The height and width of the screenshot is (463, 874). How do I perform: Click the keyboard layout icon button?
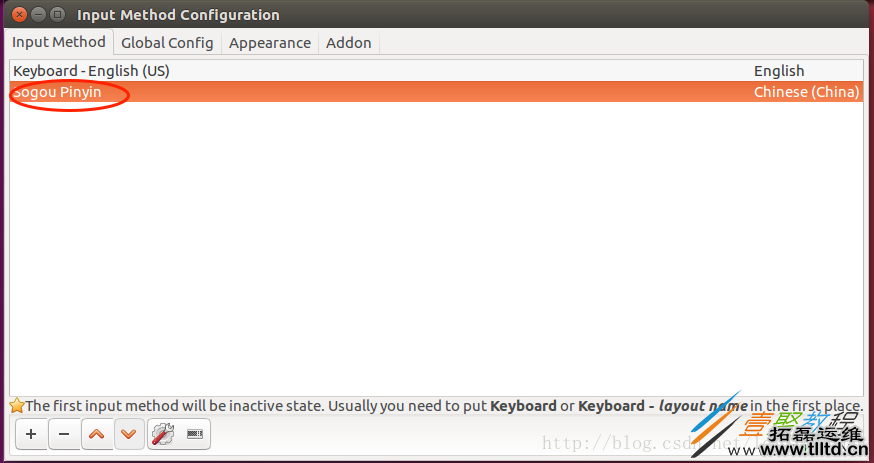pyautogui.click(x=195, y=434)
